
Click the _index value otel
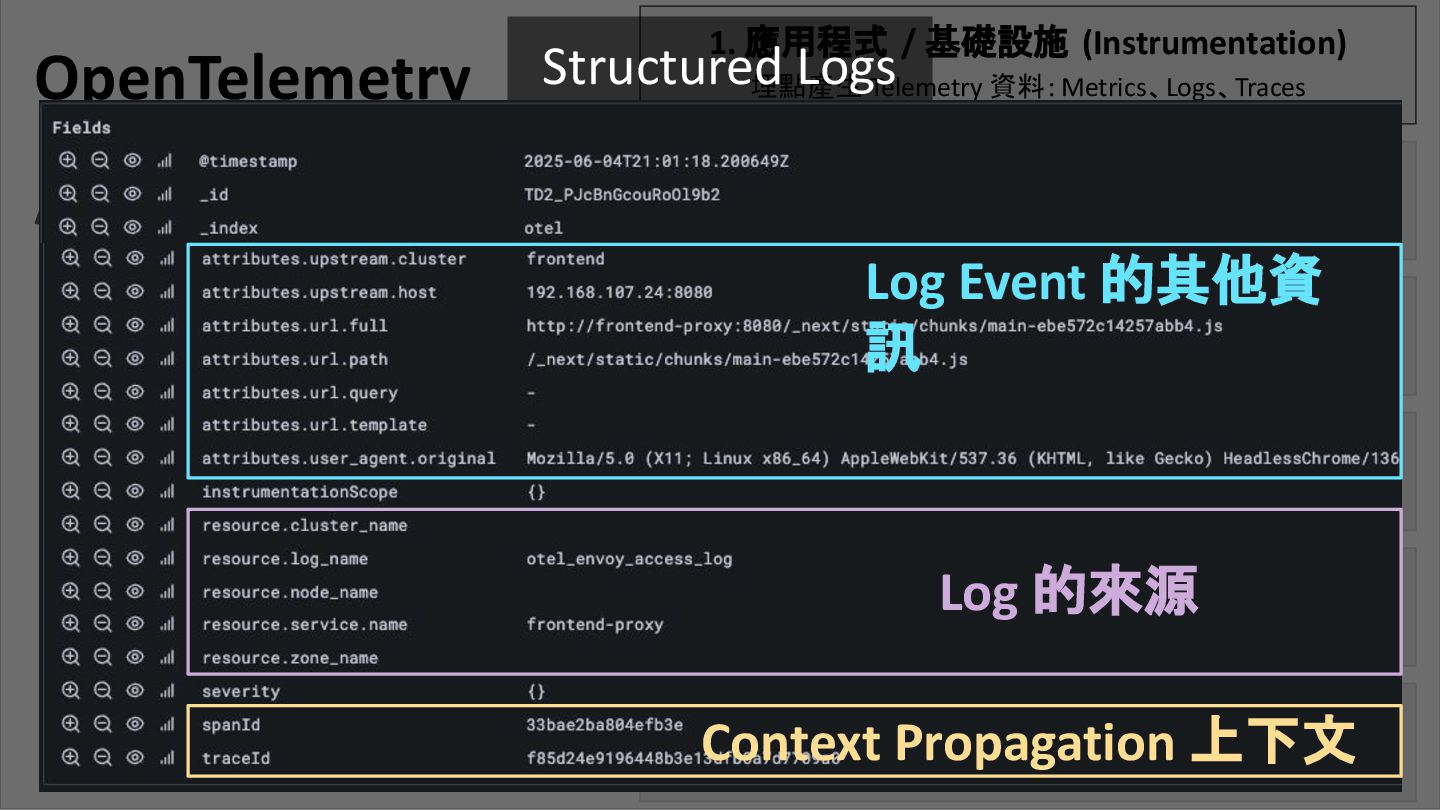pos(543,228)
